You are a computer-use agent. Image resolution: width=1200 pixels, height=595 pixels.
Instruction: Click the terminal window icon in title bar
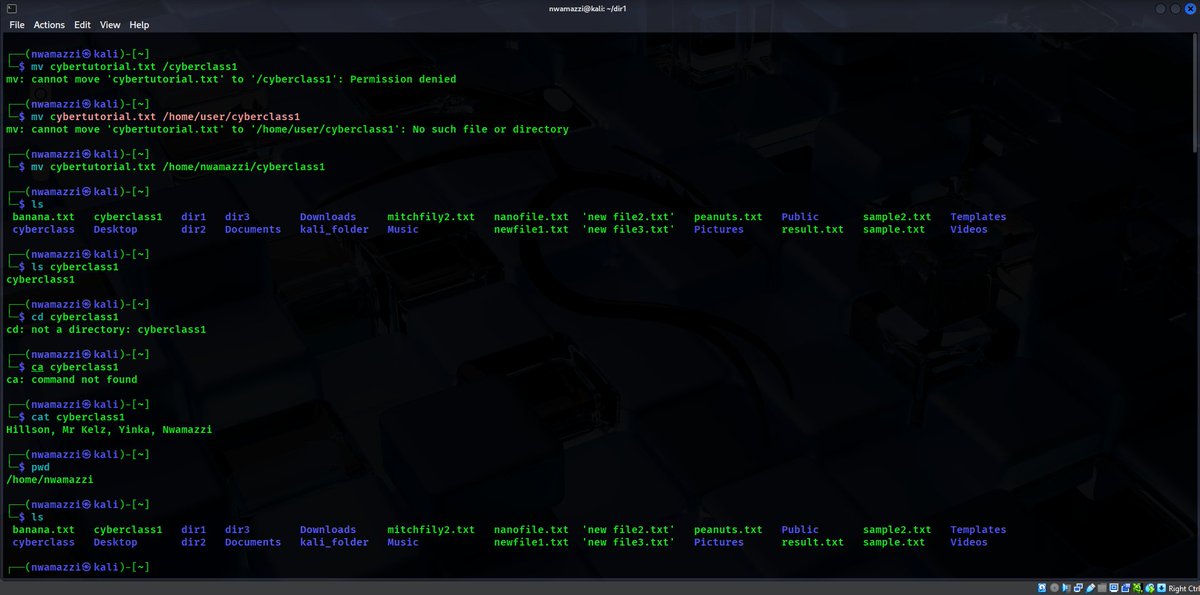click(11, 8)
